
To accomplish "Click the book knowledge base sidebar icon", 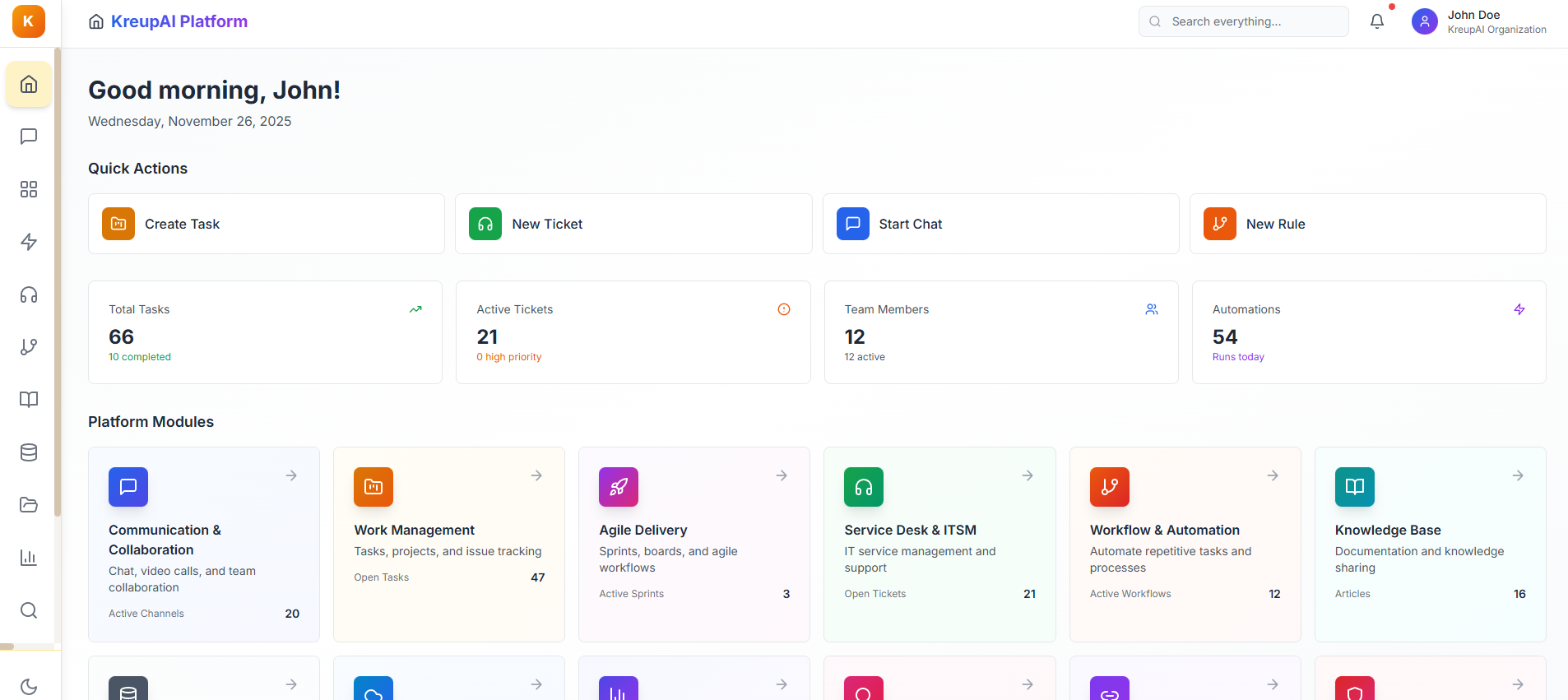I will 29,400.
